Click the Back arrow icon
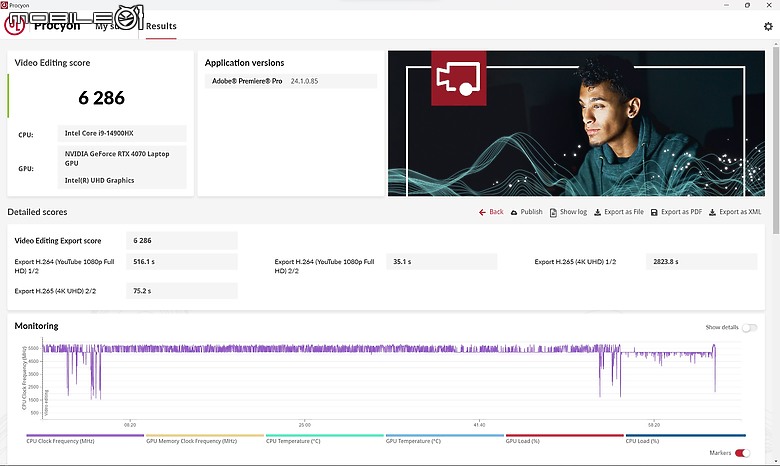The width and height of the screenshot is (780, 466). pyautogui.click(x=482, y=212)
